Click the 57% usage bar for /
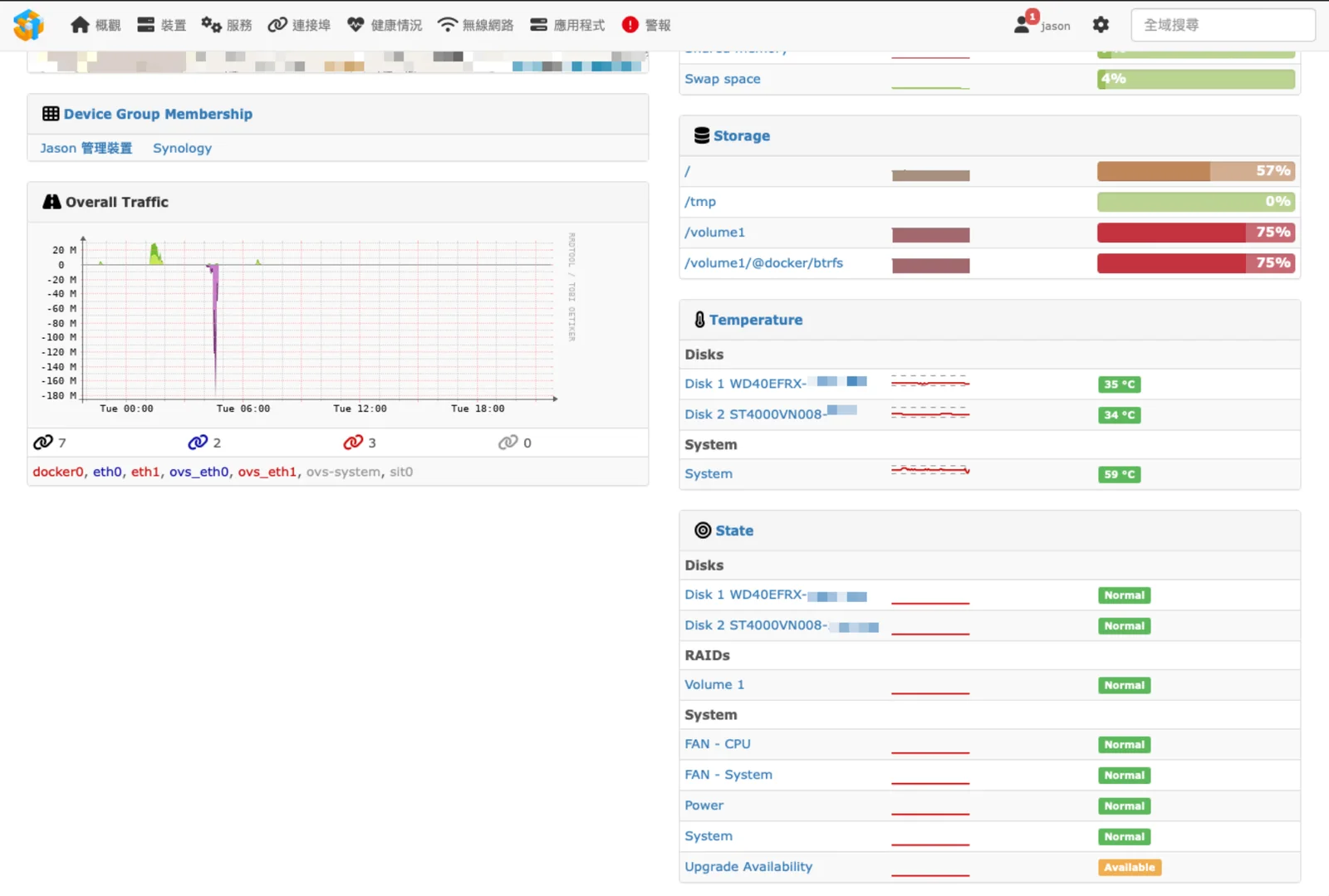1329x896 pixels. tap(1196, 171)
